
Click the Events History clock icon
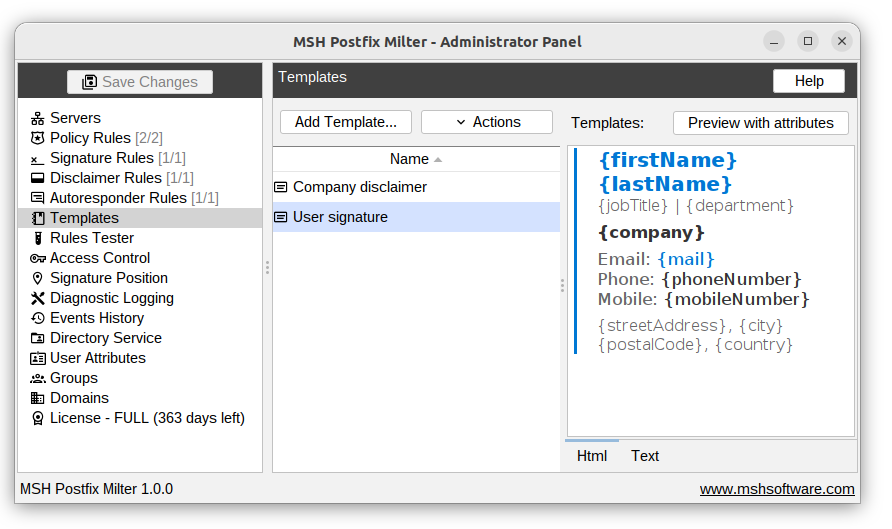click(x=38, y=318)
